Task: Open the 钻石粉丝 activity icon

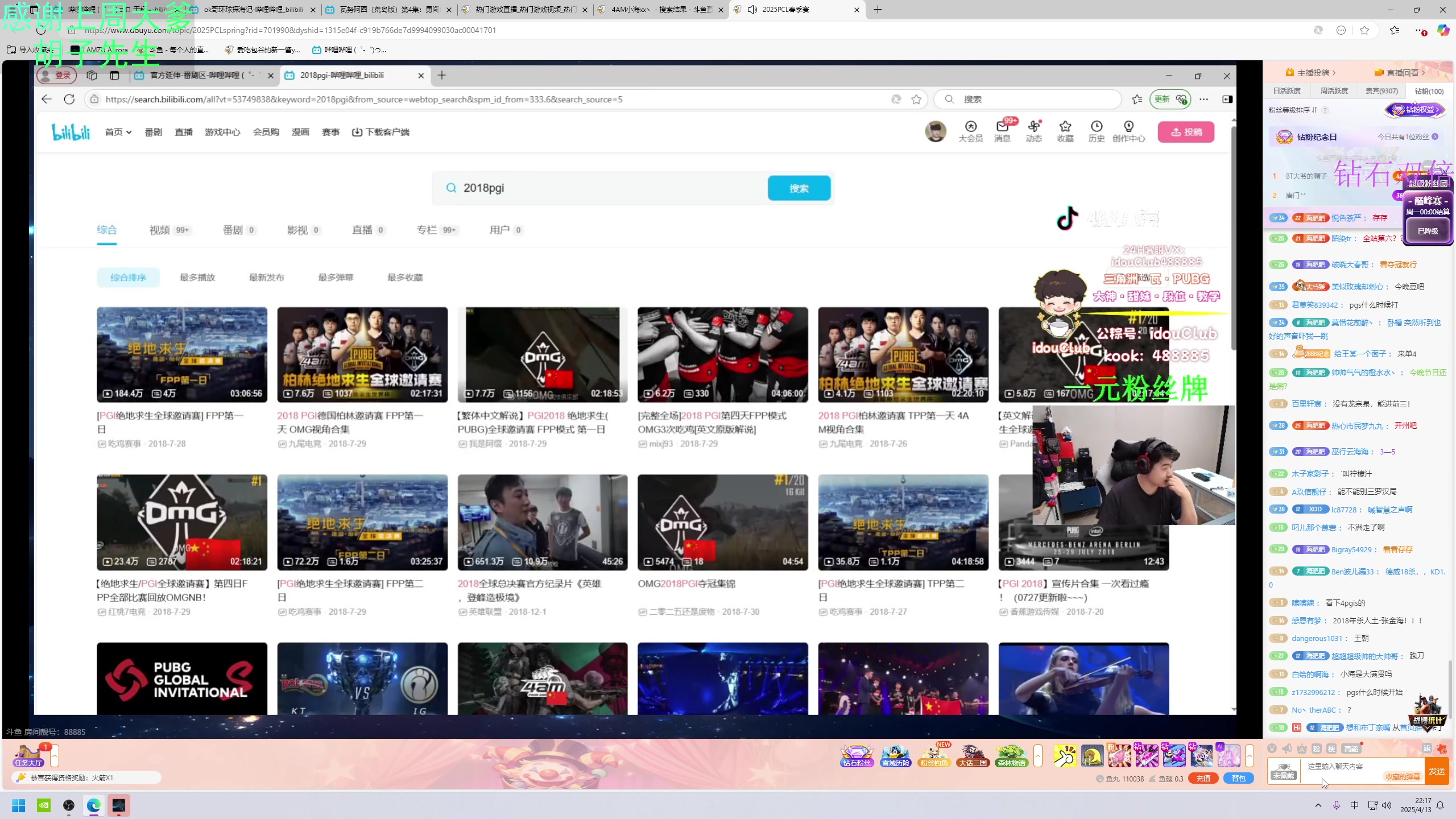Action: tap(857, 756)
